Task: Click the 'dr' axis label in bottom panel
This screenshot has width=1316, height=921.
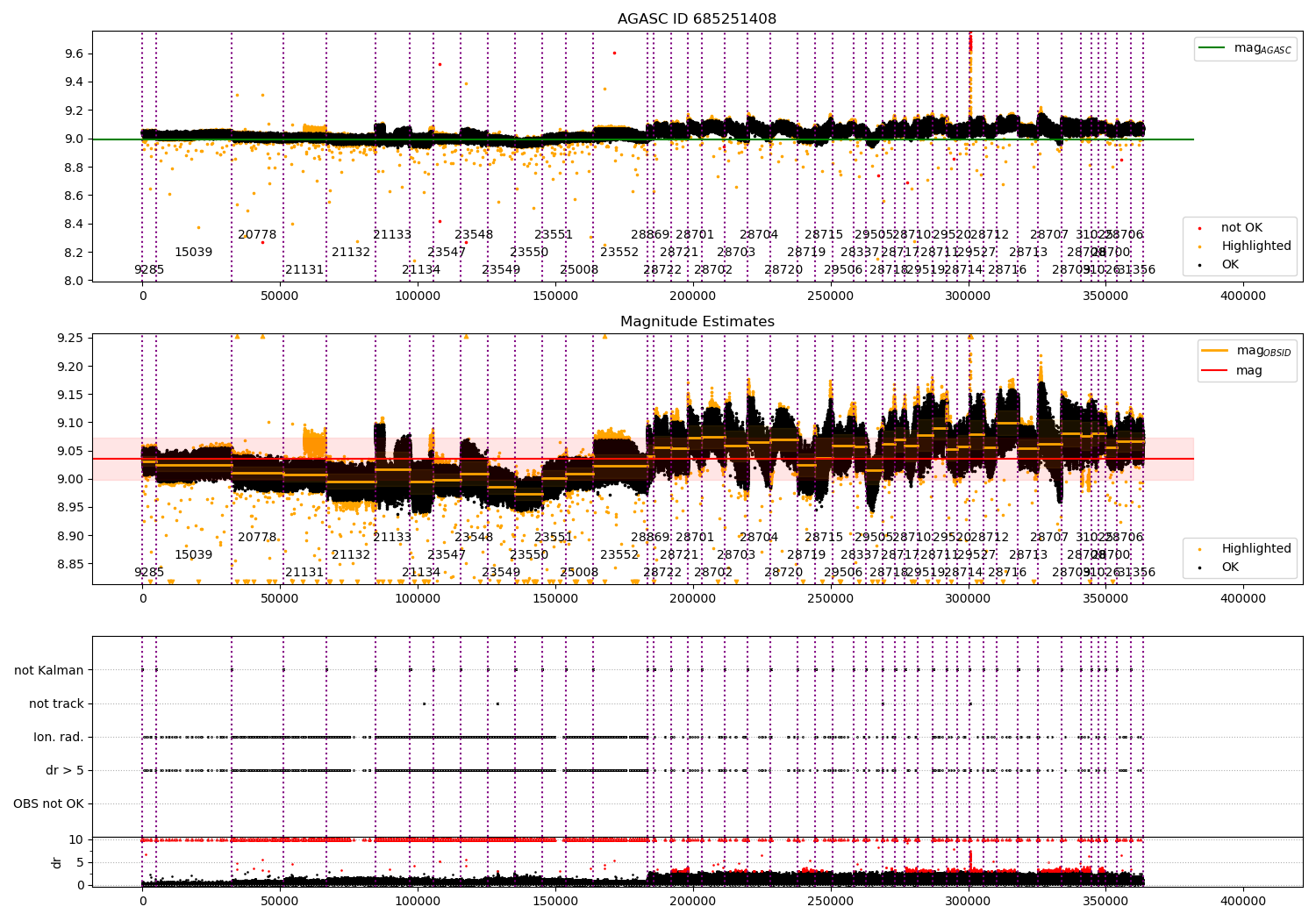Action: [x=57, y=862]
